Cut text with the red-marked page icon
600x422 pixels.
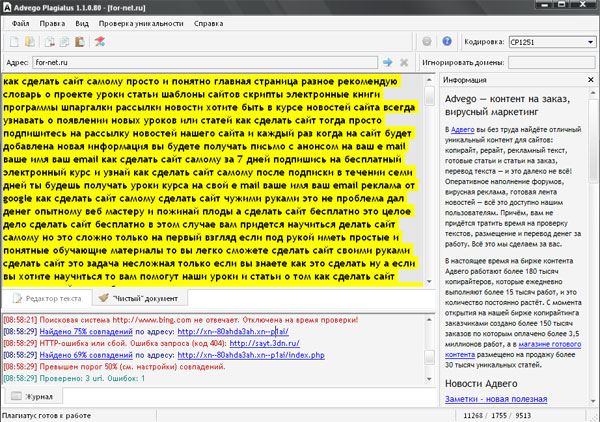point(49,42)
